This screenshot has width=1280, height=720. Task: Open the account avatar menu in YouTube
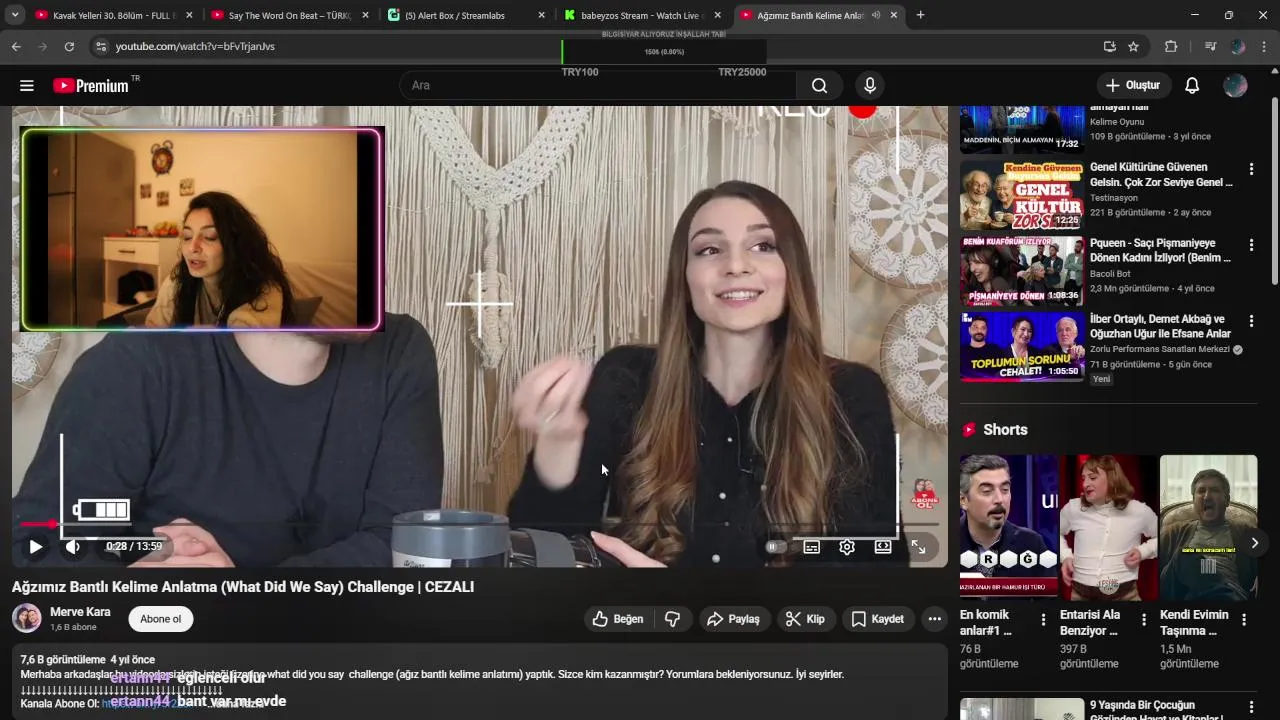(x=1236, y=86)
